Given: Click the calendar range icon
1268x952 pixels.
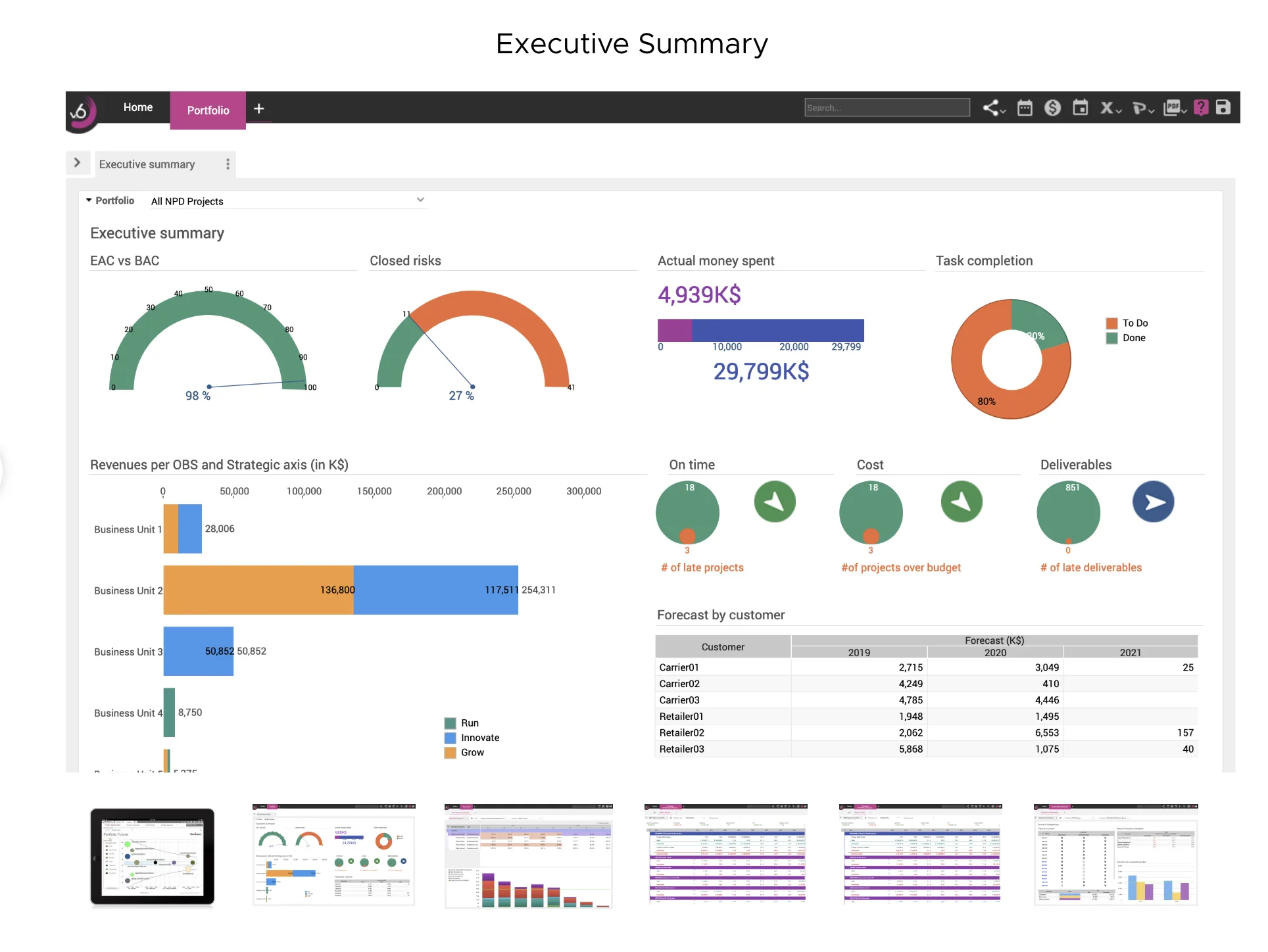Looking at the screenshot, I should 1025,108.
